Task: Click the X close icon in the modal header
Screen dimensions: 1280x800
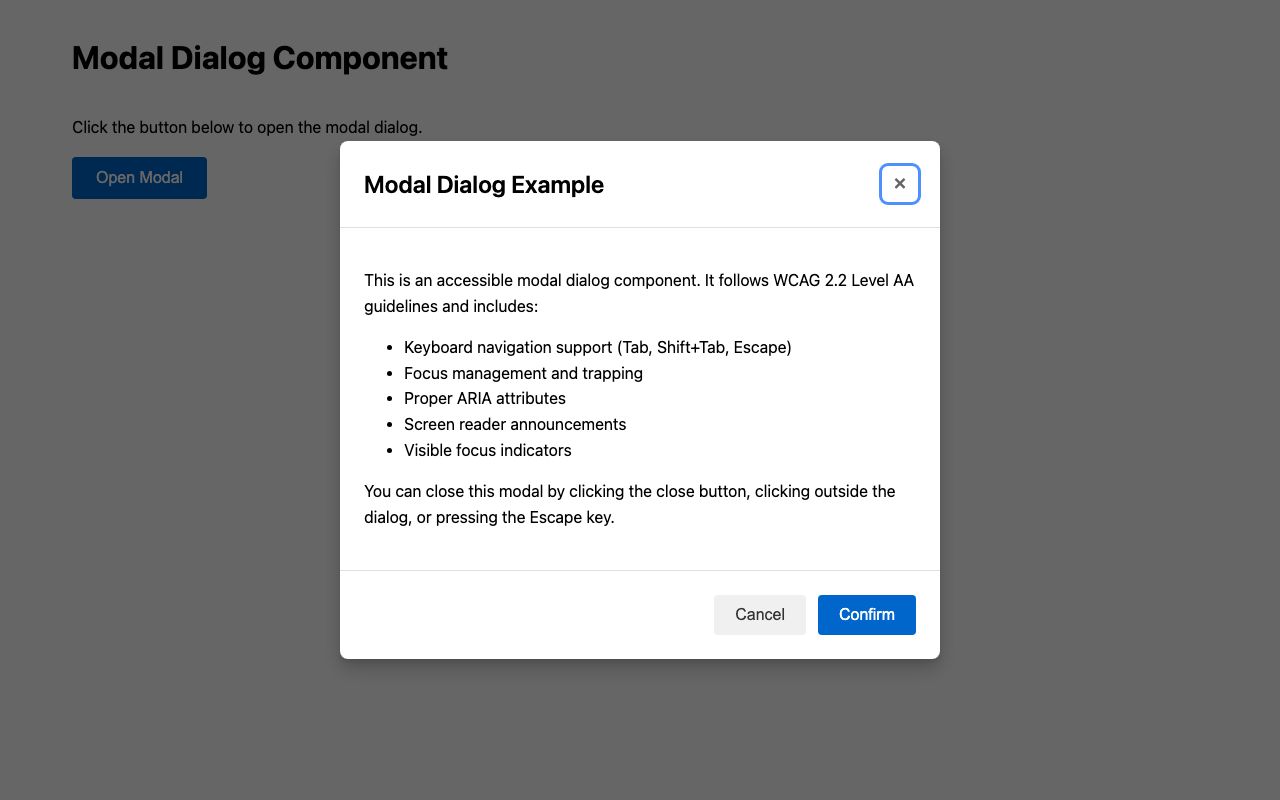Action: click(899, 183)
